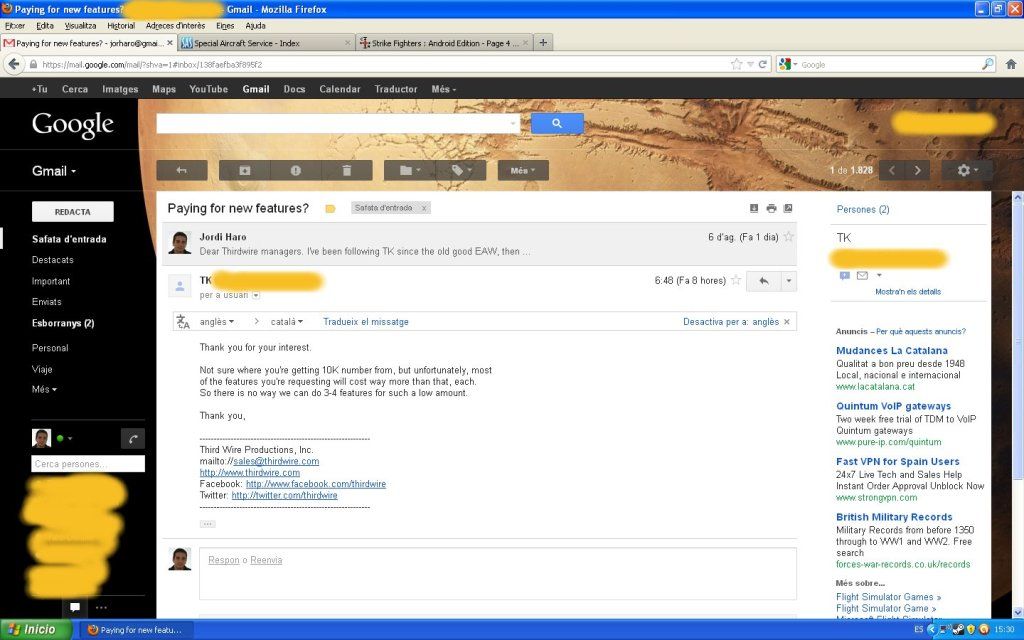Viewport: 1024px width, 640px height.
Task: Open the twitter.com/thirdwire link
Action: tap(284, 495)
